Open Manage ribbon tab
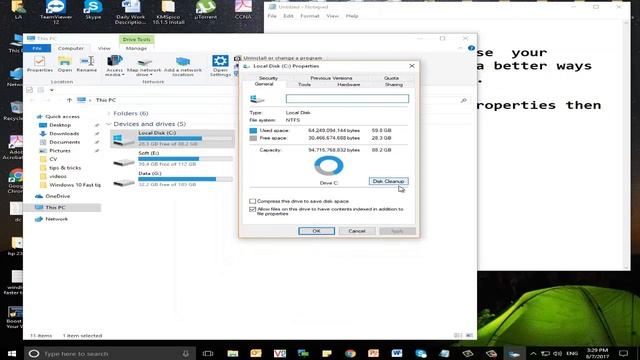640x360 pixels. click(x=136, y=48)
